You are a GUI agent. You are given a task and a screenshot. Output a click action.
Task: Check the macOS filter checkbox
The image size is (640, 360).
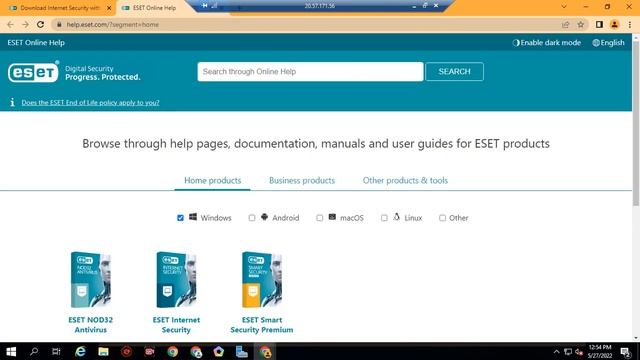(320, 218)
